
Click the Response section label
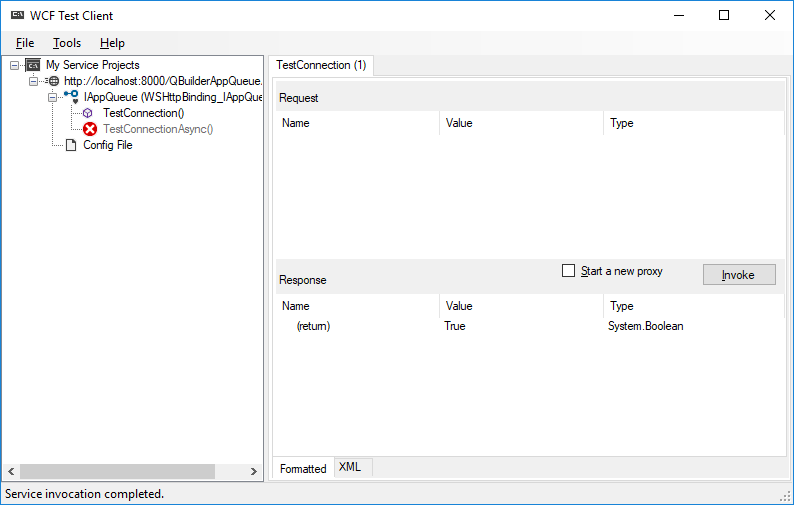(302, 280)
